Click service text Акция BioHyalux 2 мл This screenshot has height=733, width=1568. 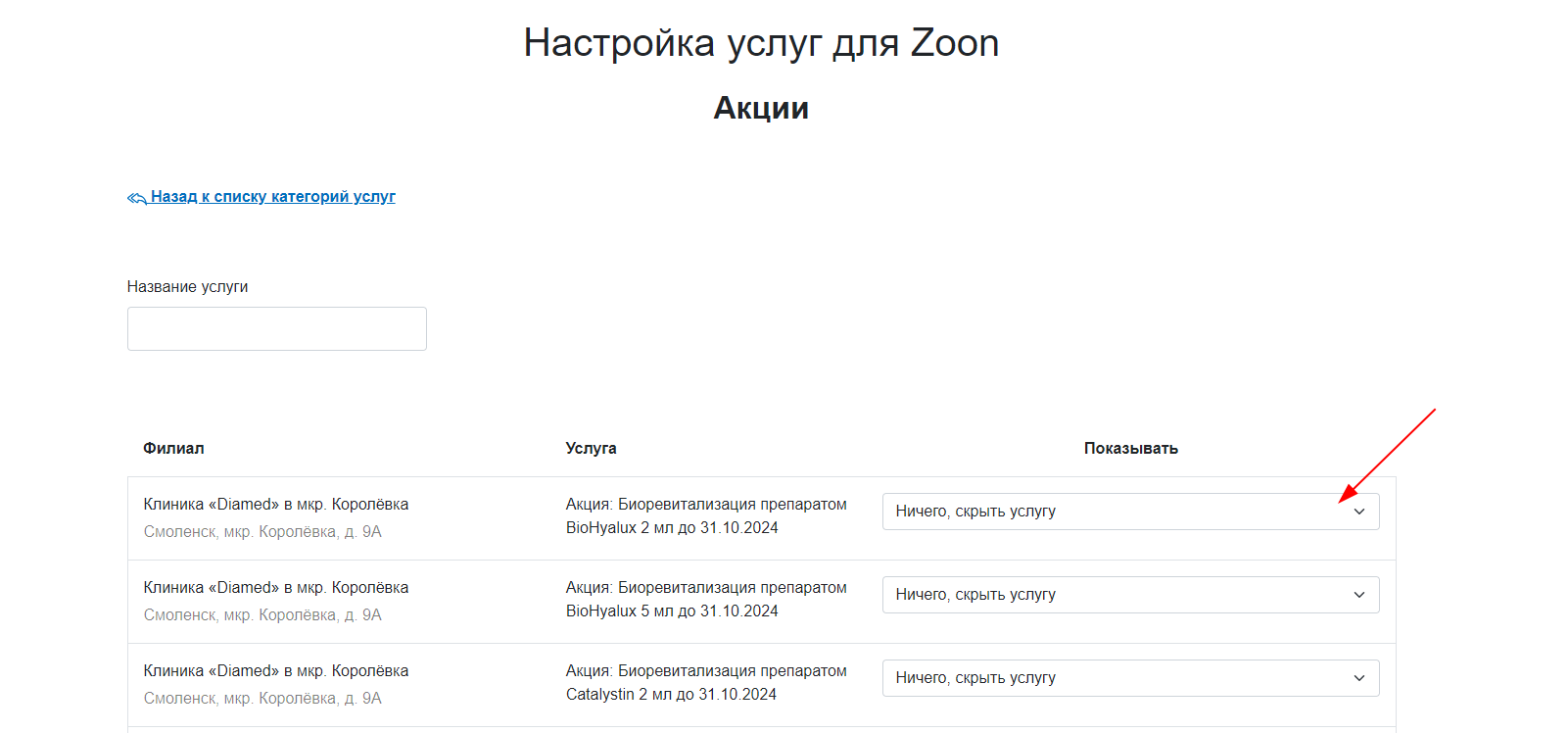(706, 515)
